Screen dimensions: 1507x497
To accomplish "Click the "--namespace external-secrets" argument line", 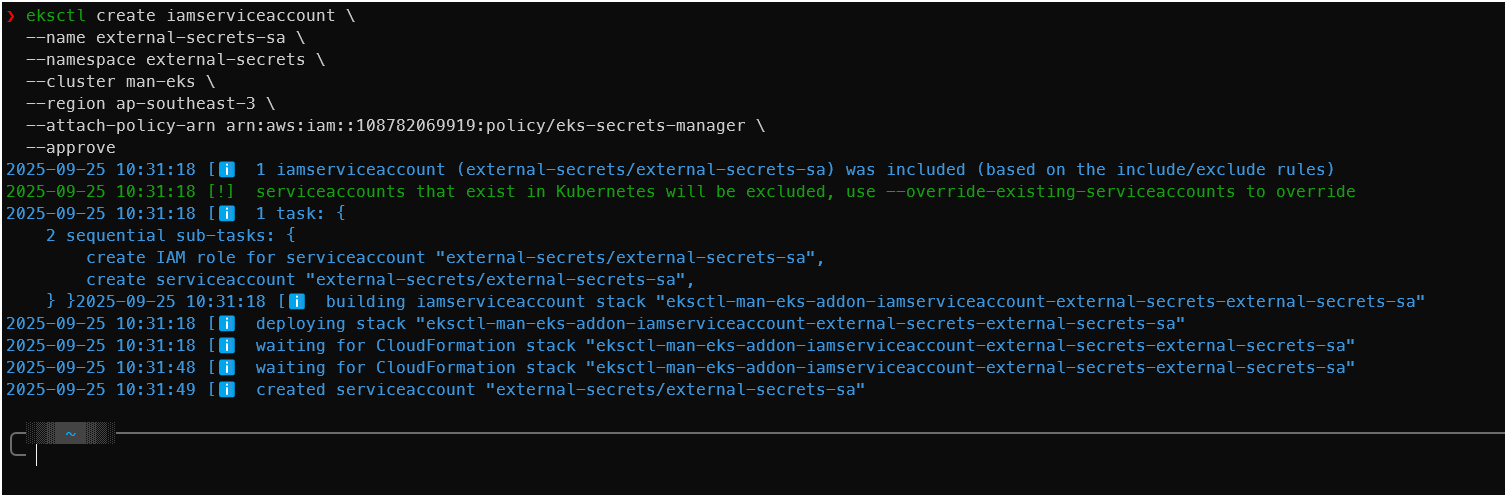I will 166,60.
